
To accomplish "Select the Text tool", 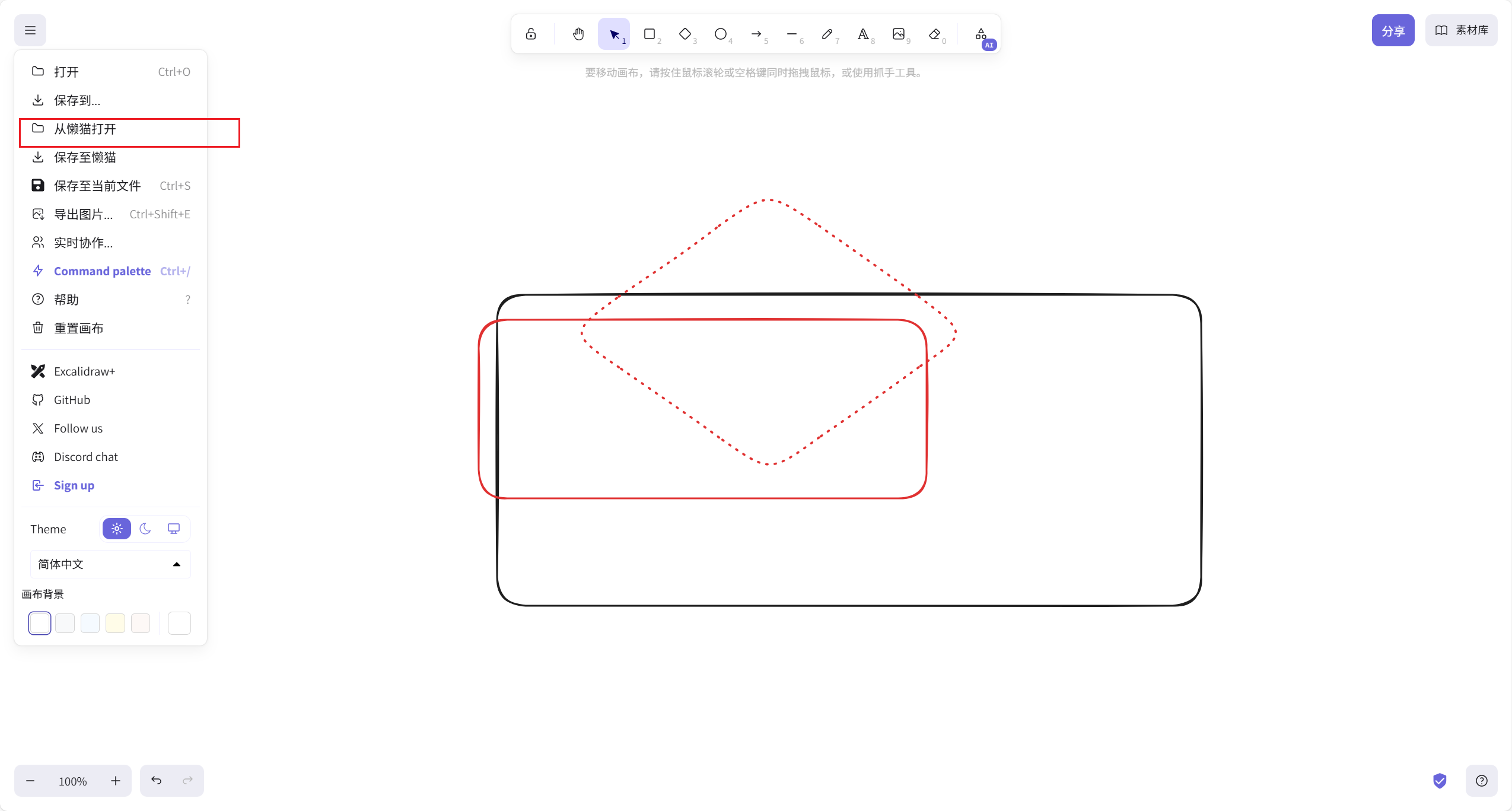I will tap(863, 34).
